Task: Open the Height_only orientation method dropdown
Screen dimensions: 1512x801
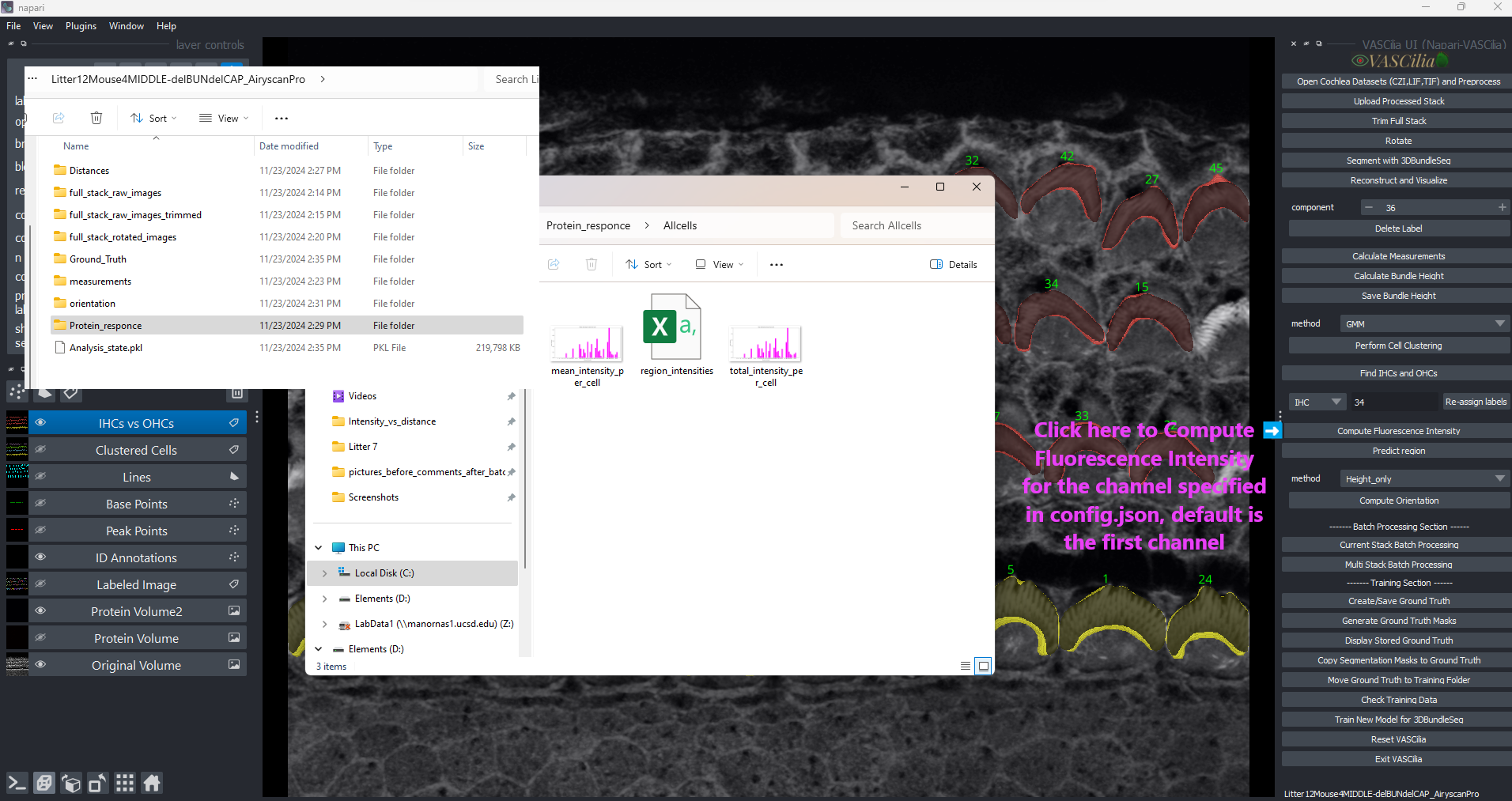Action: click(x=1424, y=478)
